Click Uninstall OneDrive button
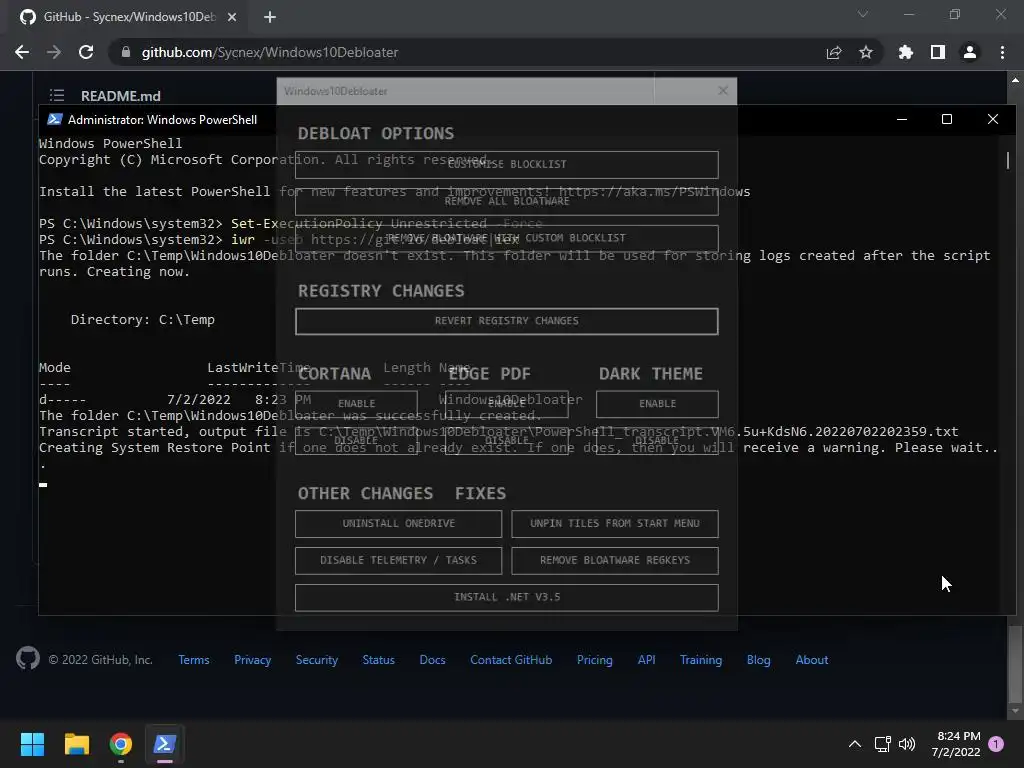 398,524
